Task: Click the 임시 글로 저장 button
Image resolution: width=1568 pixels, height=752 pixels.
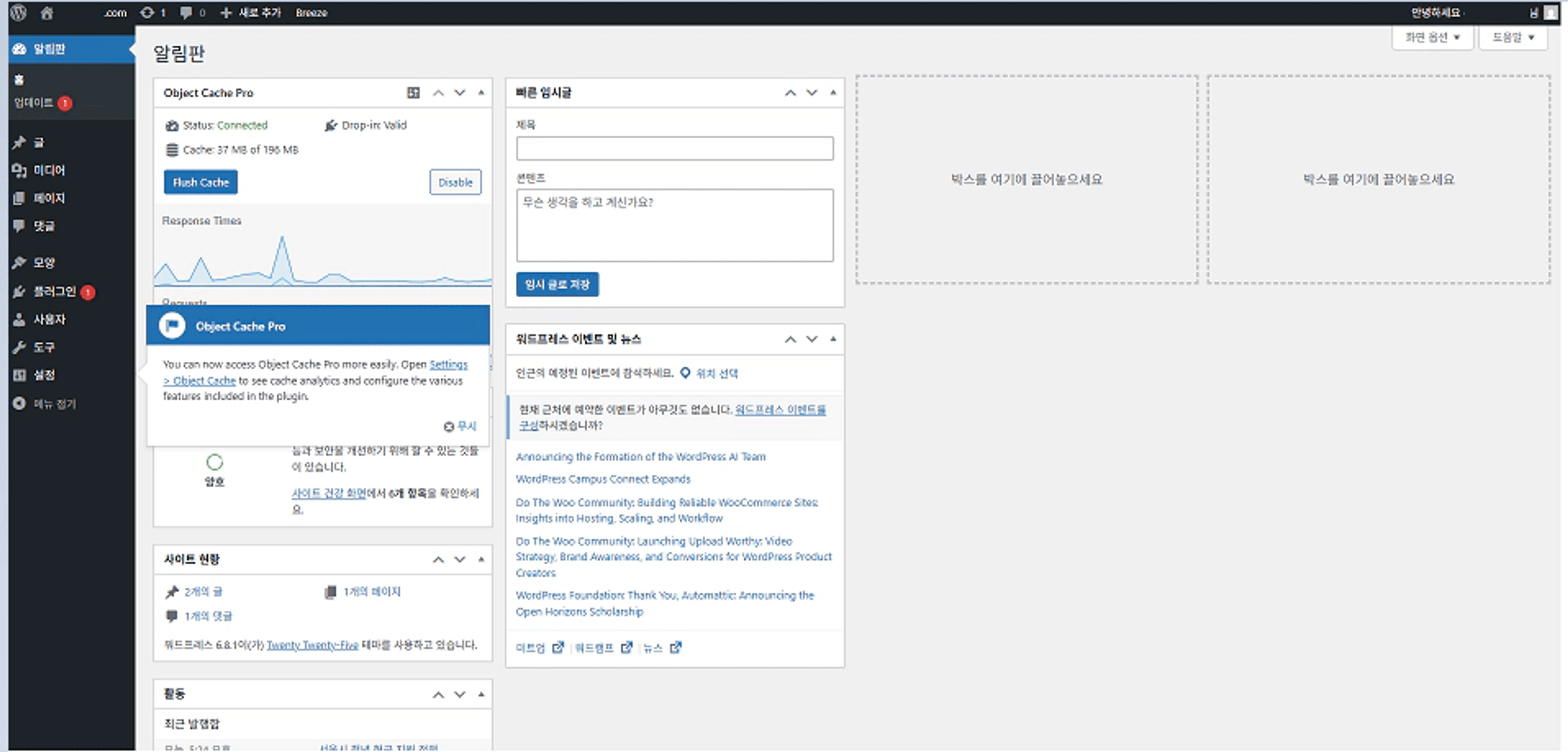Action: coord(557,284)
